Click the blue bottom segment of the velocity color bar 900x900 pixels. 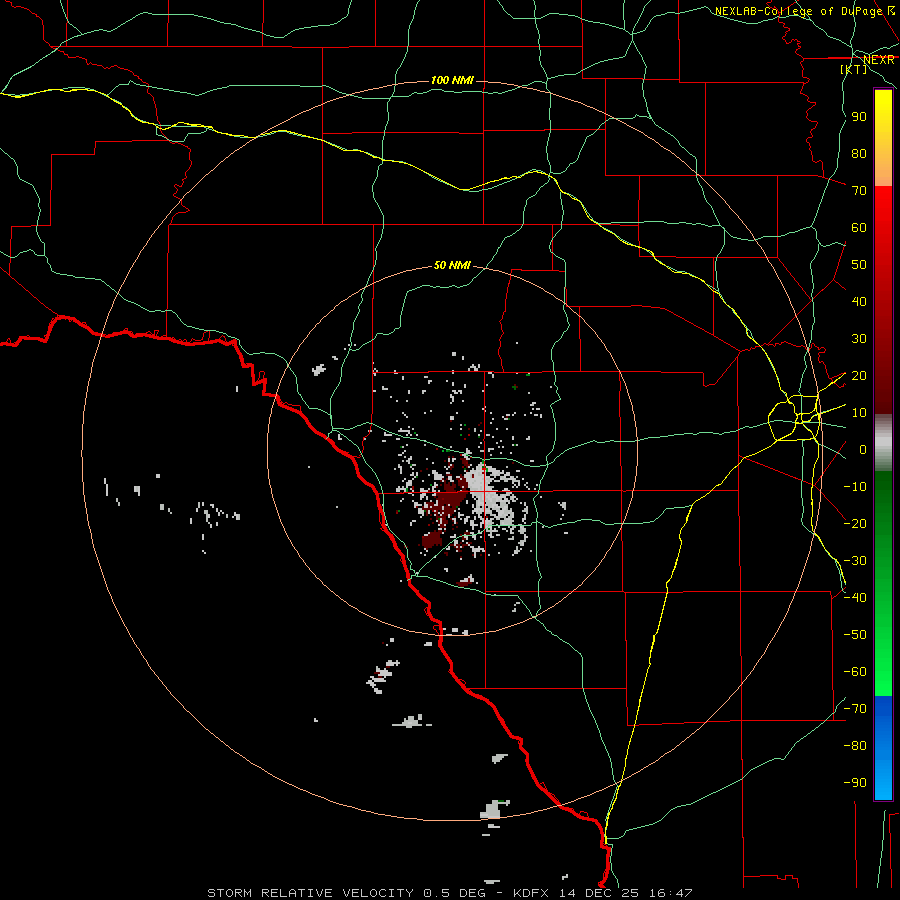(x=883, y=748)
